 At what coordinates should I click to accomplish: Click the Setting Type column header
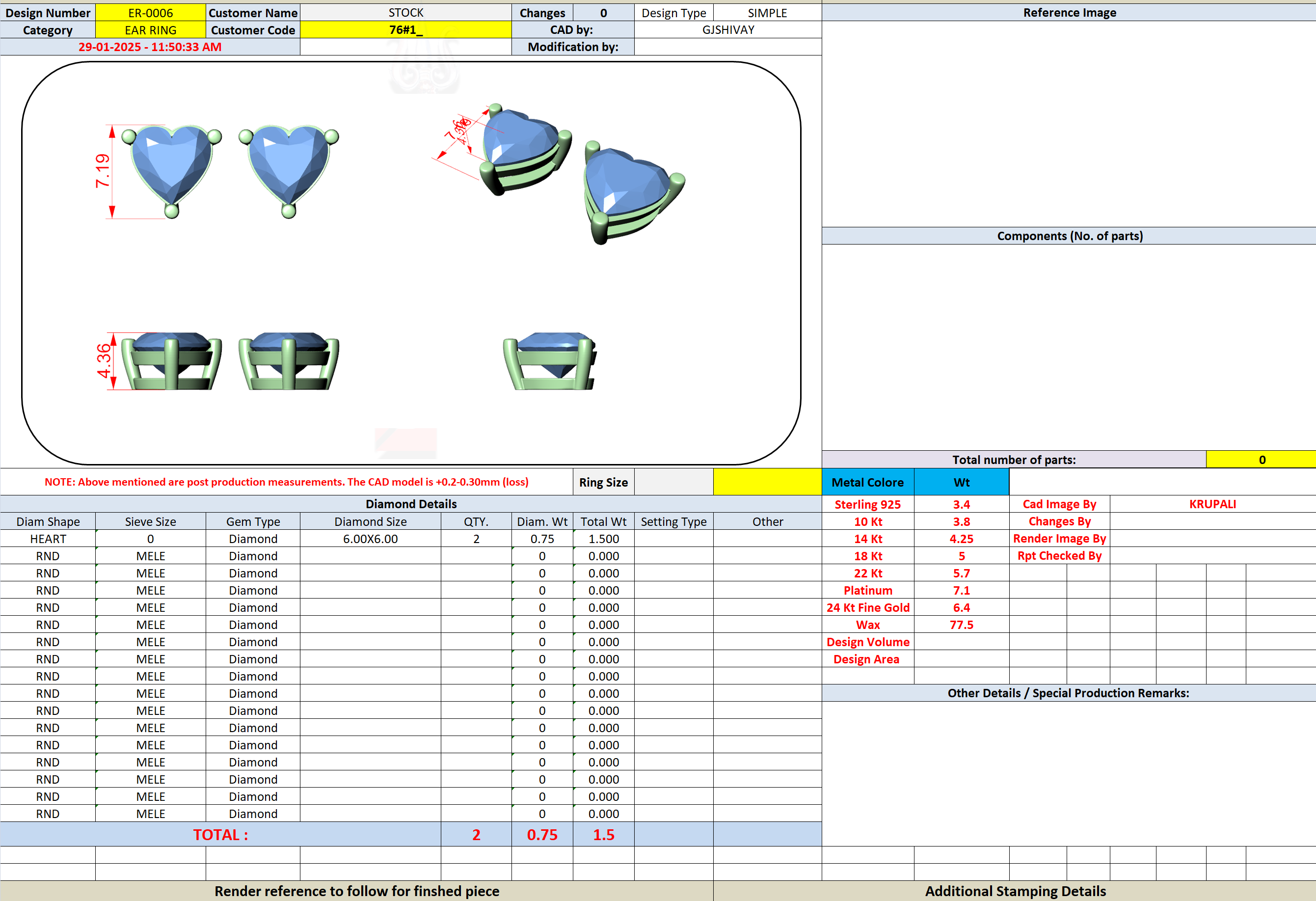(673, 521)
